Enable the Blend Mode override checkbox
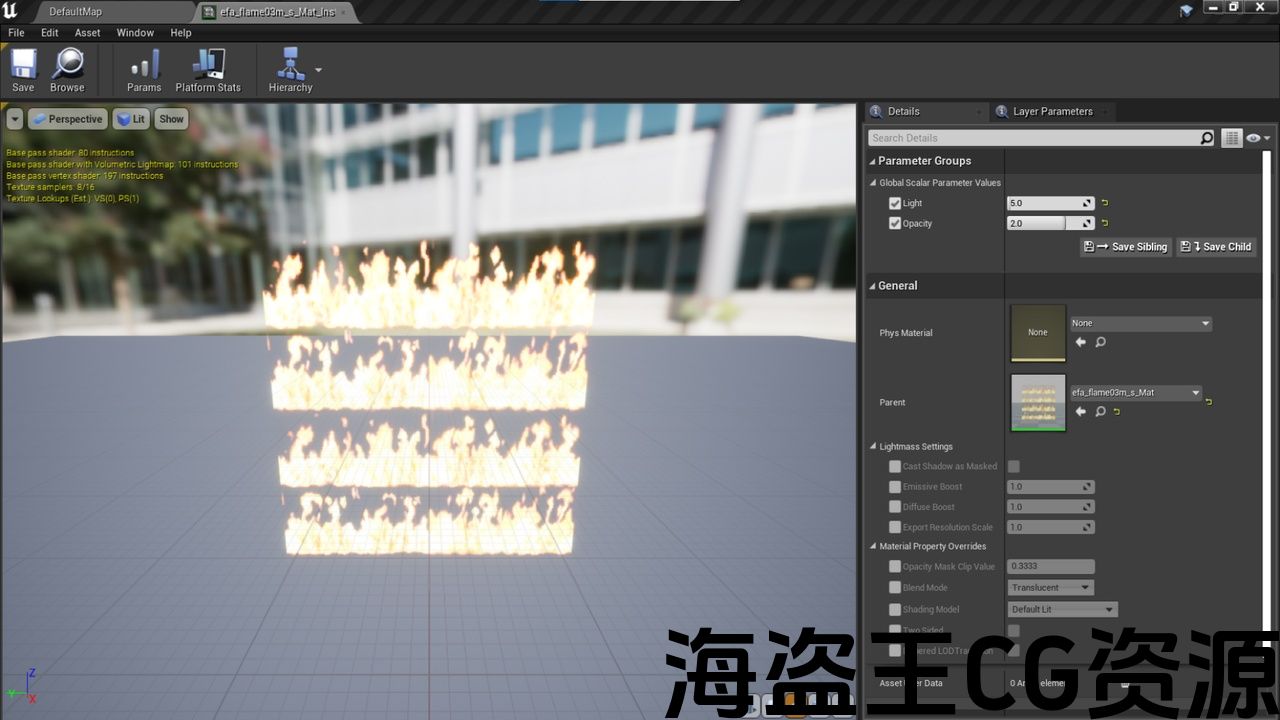The image size is (1280, 720). [895, 588]
